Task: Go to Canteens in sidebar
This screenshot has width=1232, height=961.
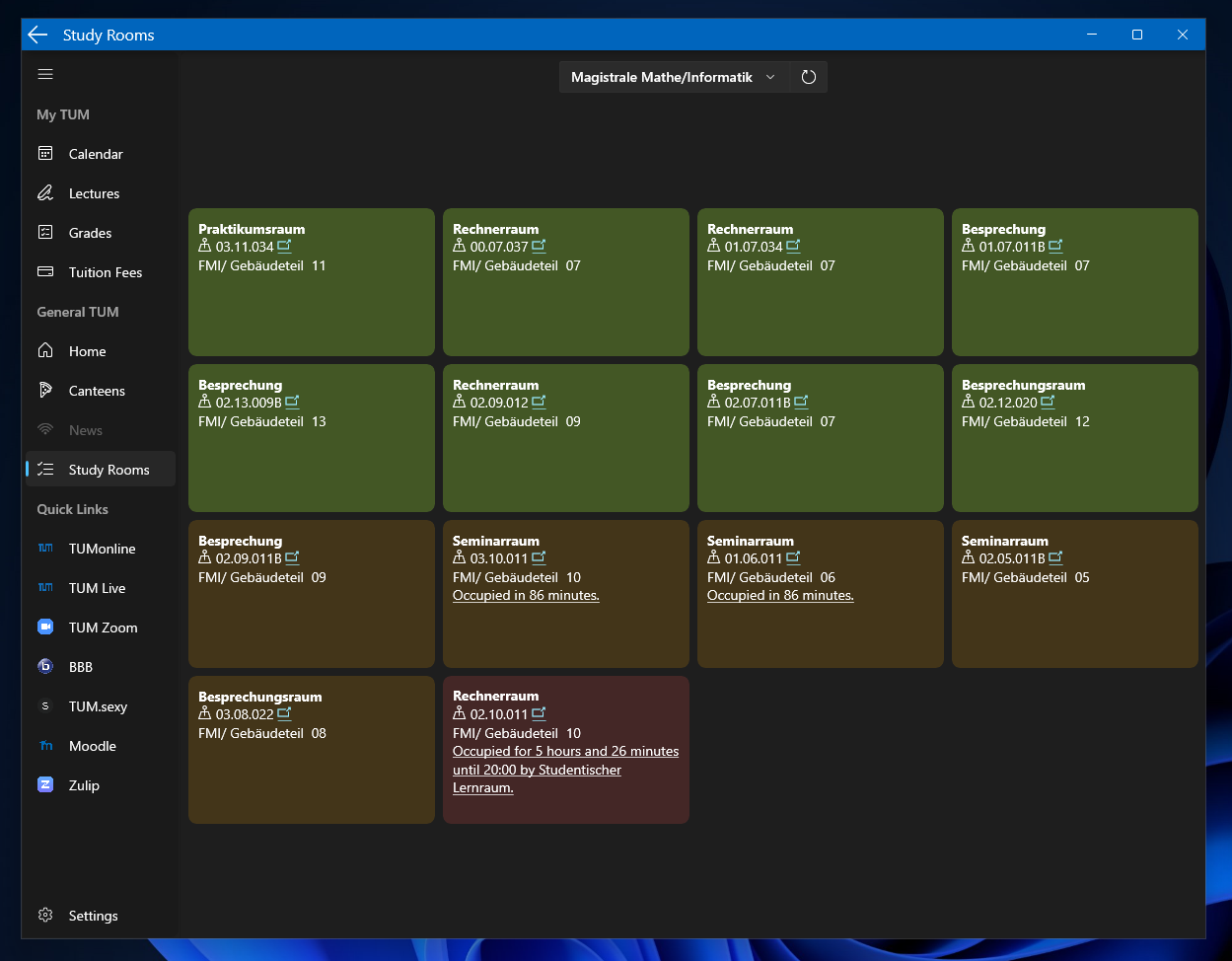Action: point(97,391)
